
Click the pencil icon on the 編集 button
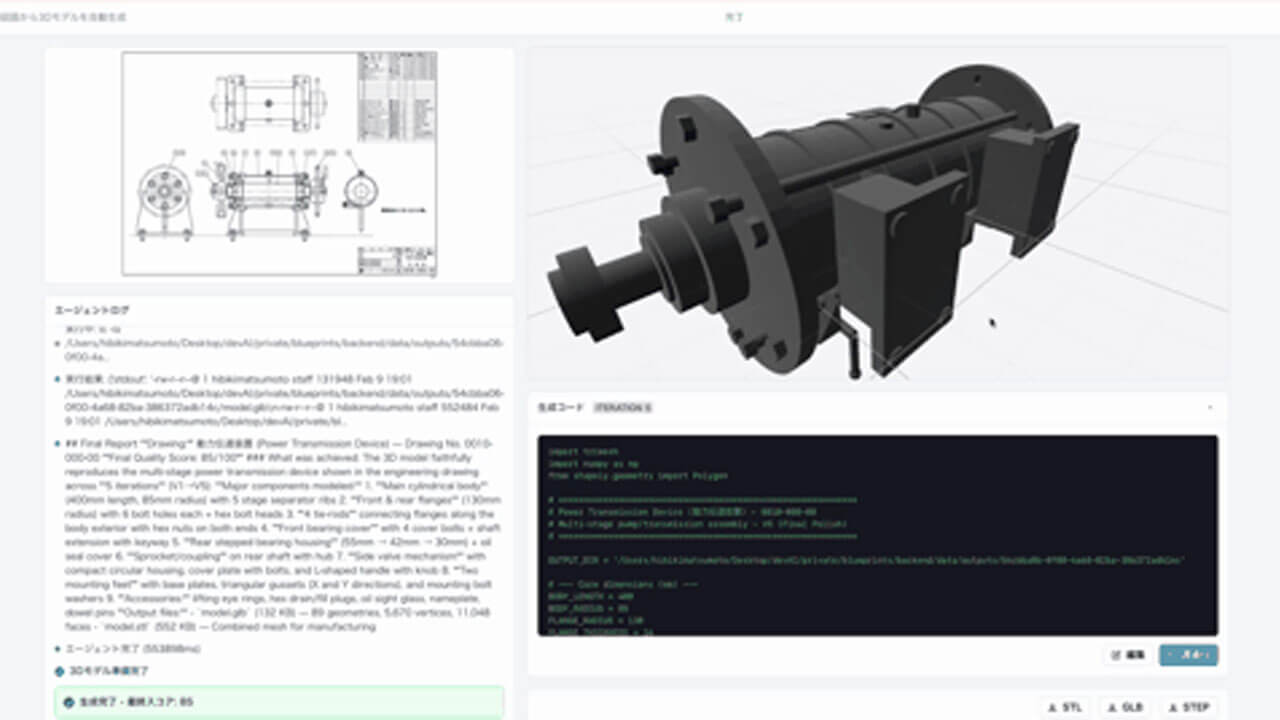click(1114, 654)
